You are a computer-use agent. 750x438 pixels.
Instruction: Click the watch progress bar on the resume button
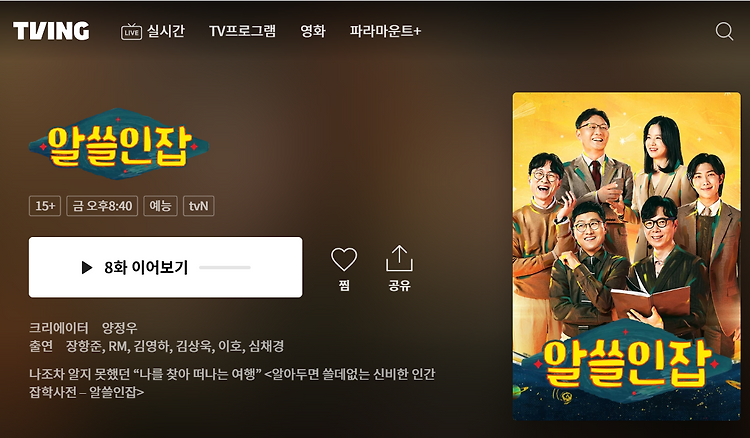(225, 268)
